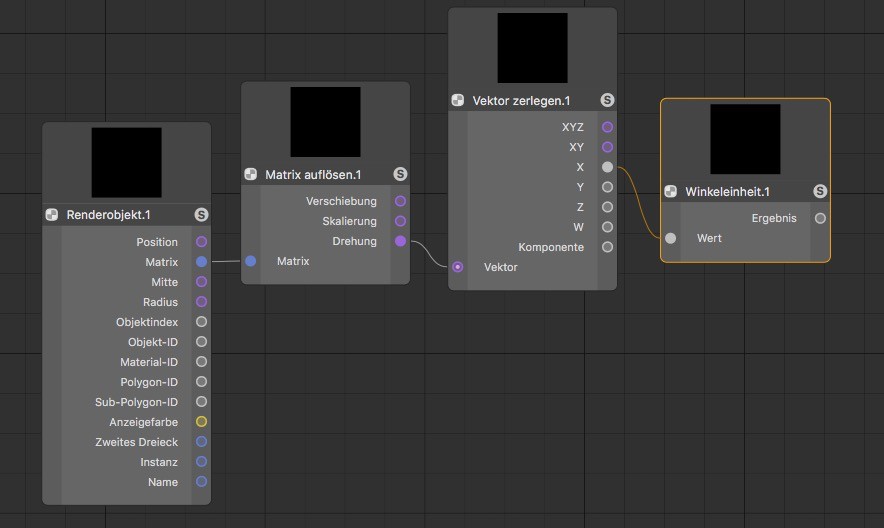Viewport: 884px width, 528px height.
Task: Click the yellow Anzeigefarbe output port
Action: click(x=201, y=422)
